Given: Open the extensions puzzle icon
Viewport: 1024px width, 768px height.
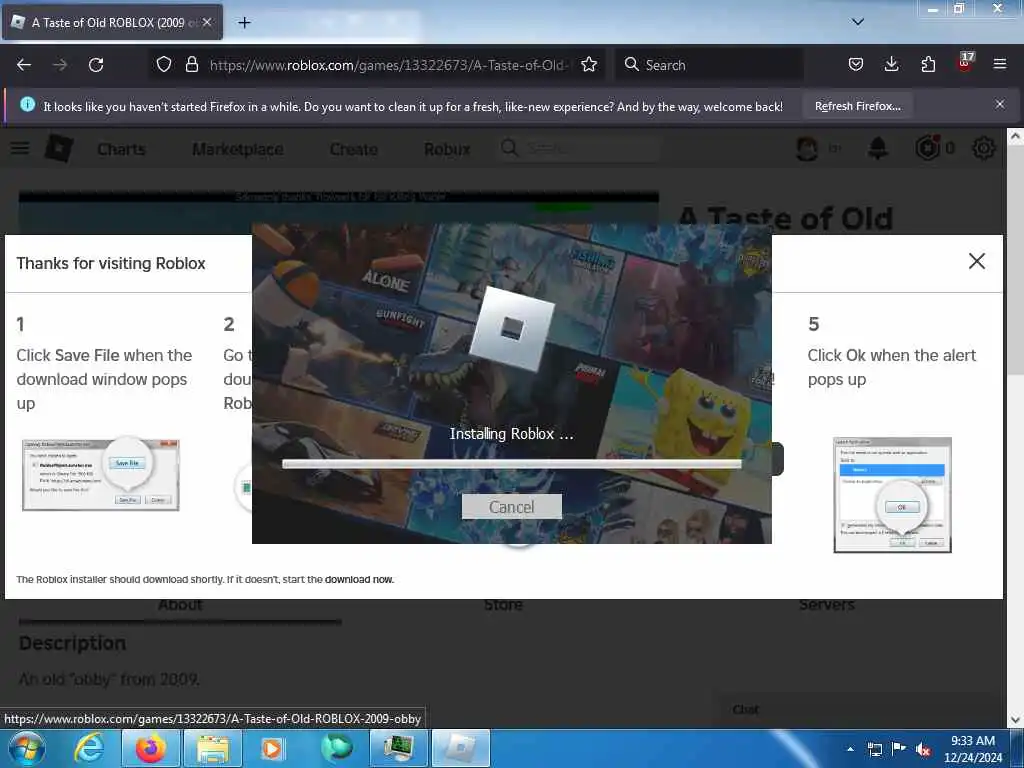Looking at the screenshot, I should [x=928, y=64].
